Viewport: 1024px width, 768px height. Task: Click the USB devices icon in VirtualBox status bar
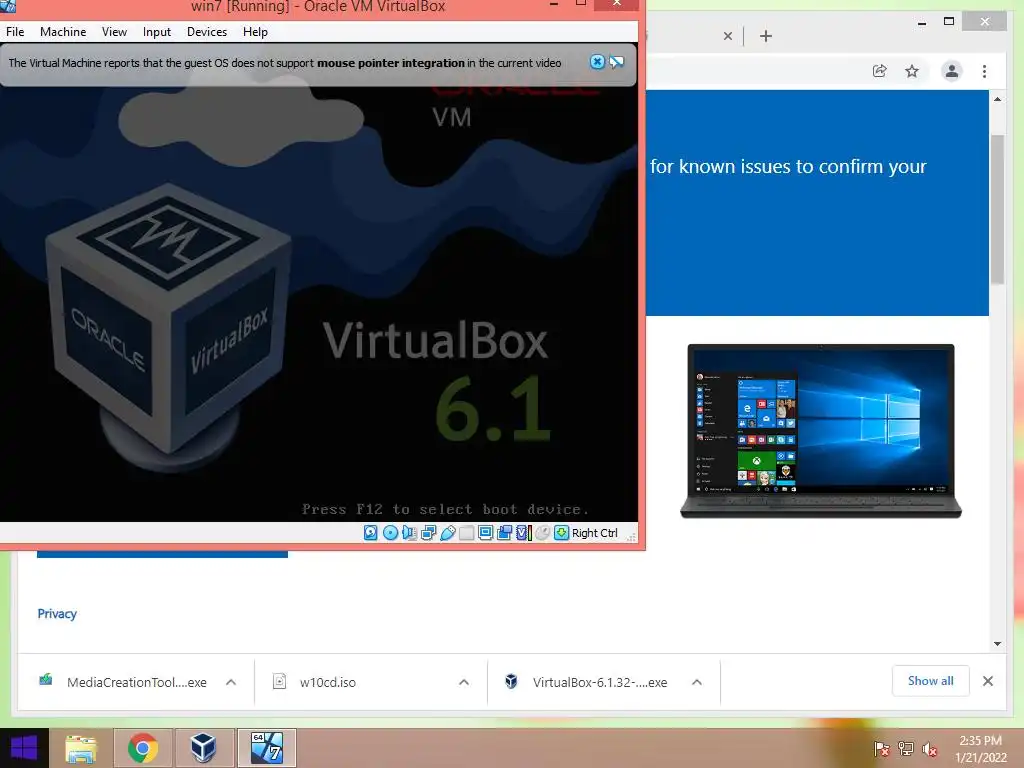point(447,533)
